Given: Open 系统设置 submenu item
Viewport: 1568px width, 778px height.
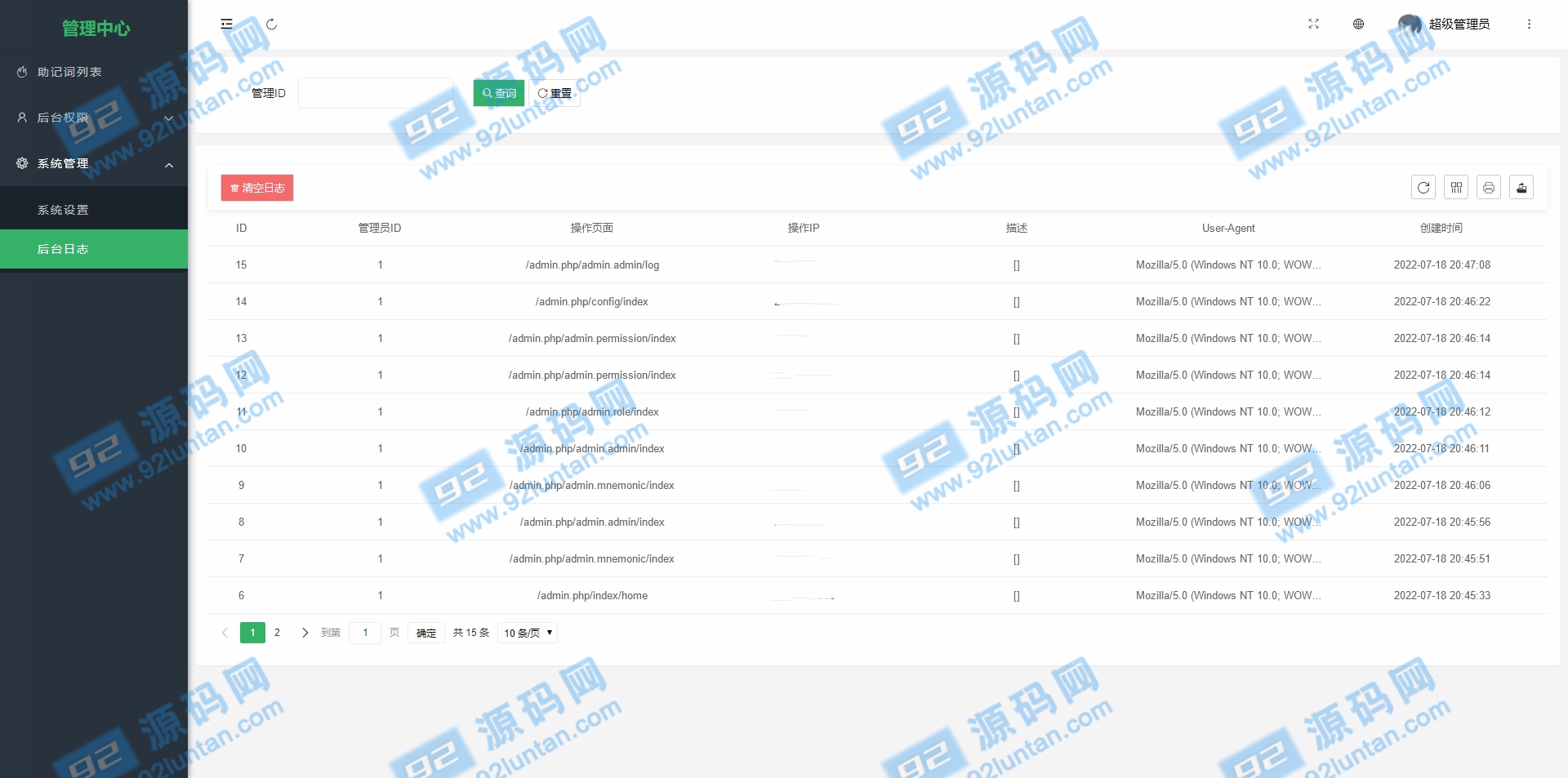Looking at the screenshot, I should pos(94,210).
